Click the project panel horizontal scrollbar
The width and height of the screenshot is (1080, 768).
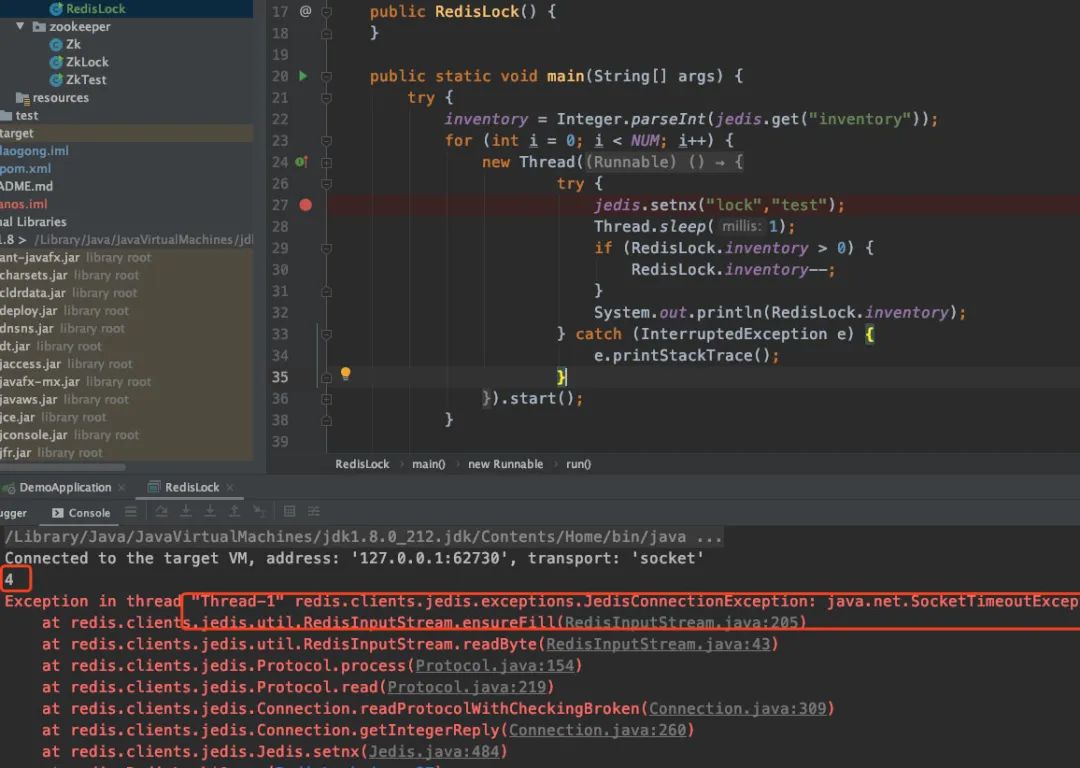click(x=63, y=467)
